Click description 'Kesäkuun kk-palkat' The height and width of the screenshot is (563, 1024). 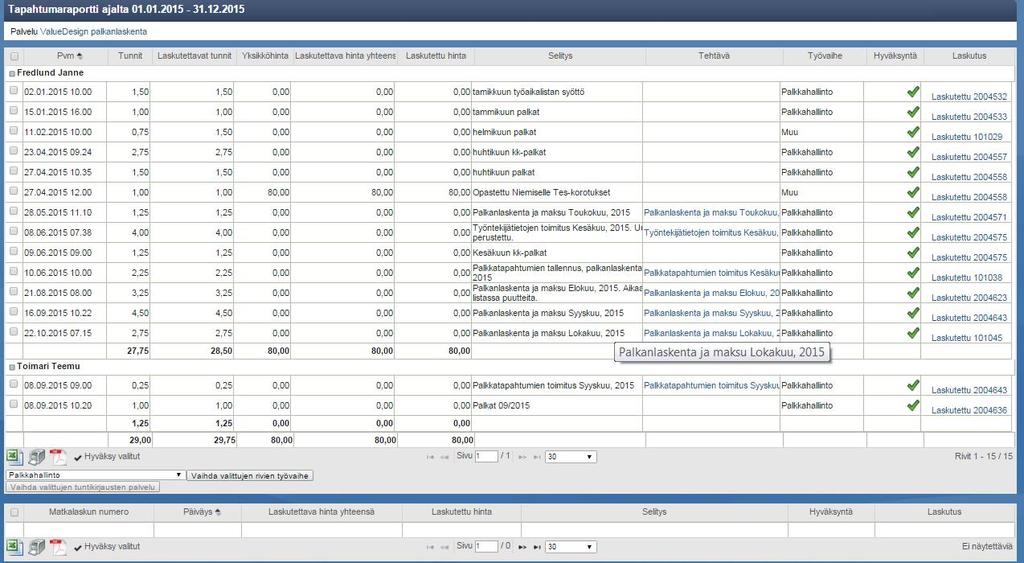509,253
